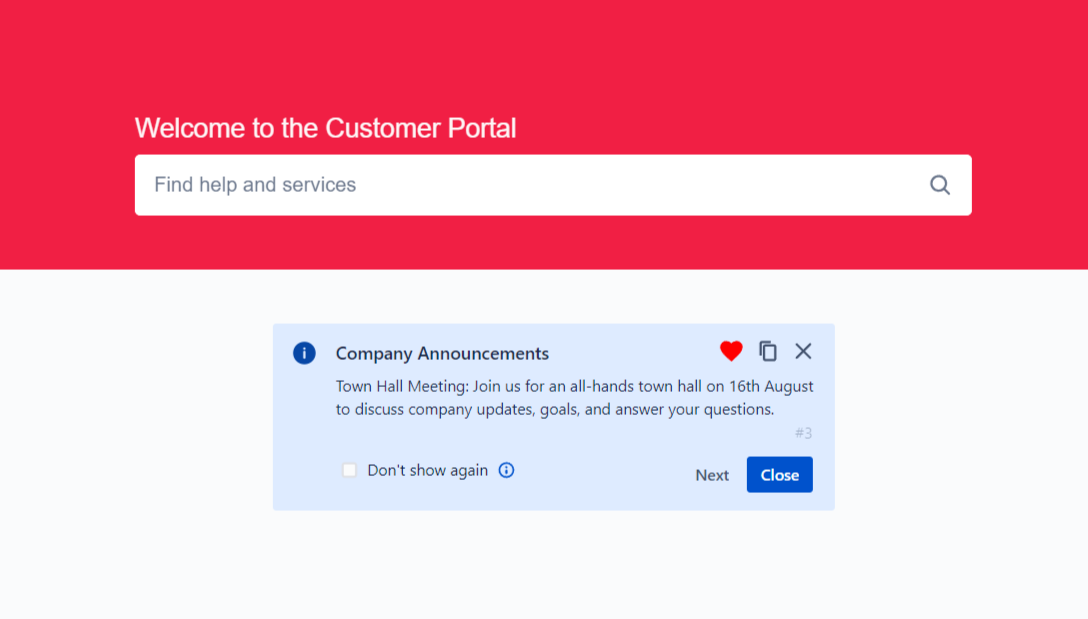Click the blank page area below the announcement
The width and height of the screenshot is (1088, 619).
(544, 570)
